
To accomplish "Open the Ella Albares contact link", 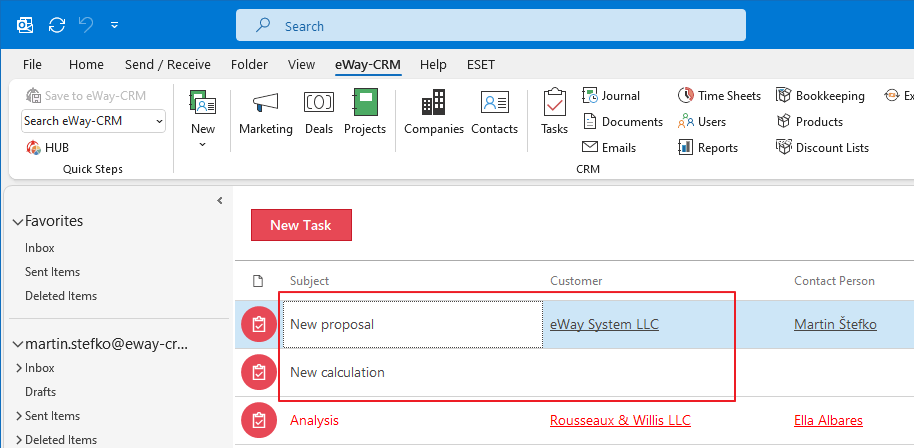I will 828,421.
